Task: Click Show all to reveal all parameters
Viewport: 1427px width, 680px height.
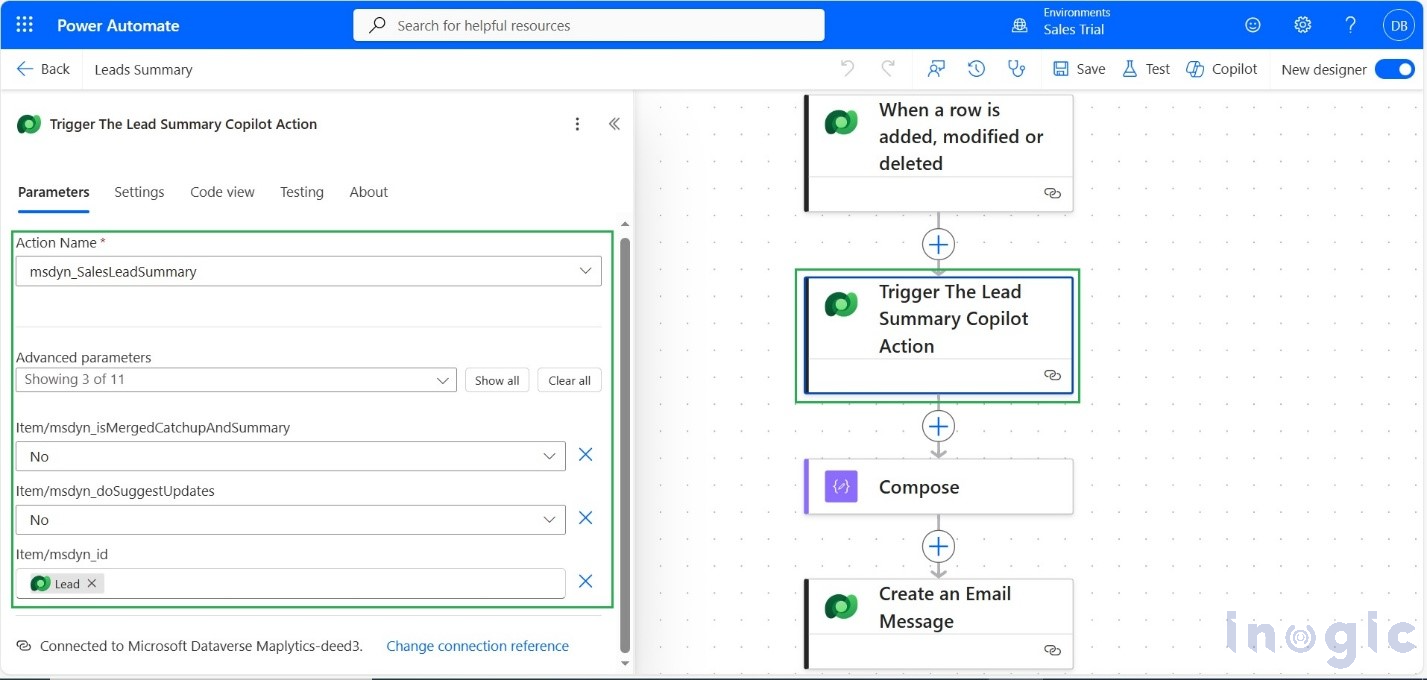Action: point(496,380)
